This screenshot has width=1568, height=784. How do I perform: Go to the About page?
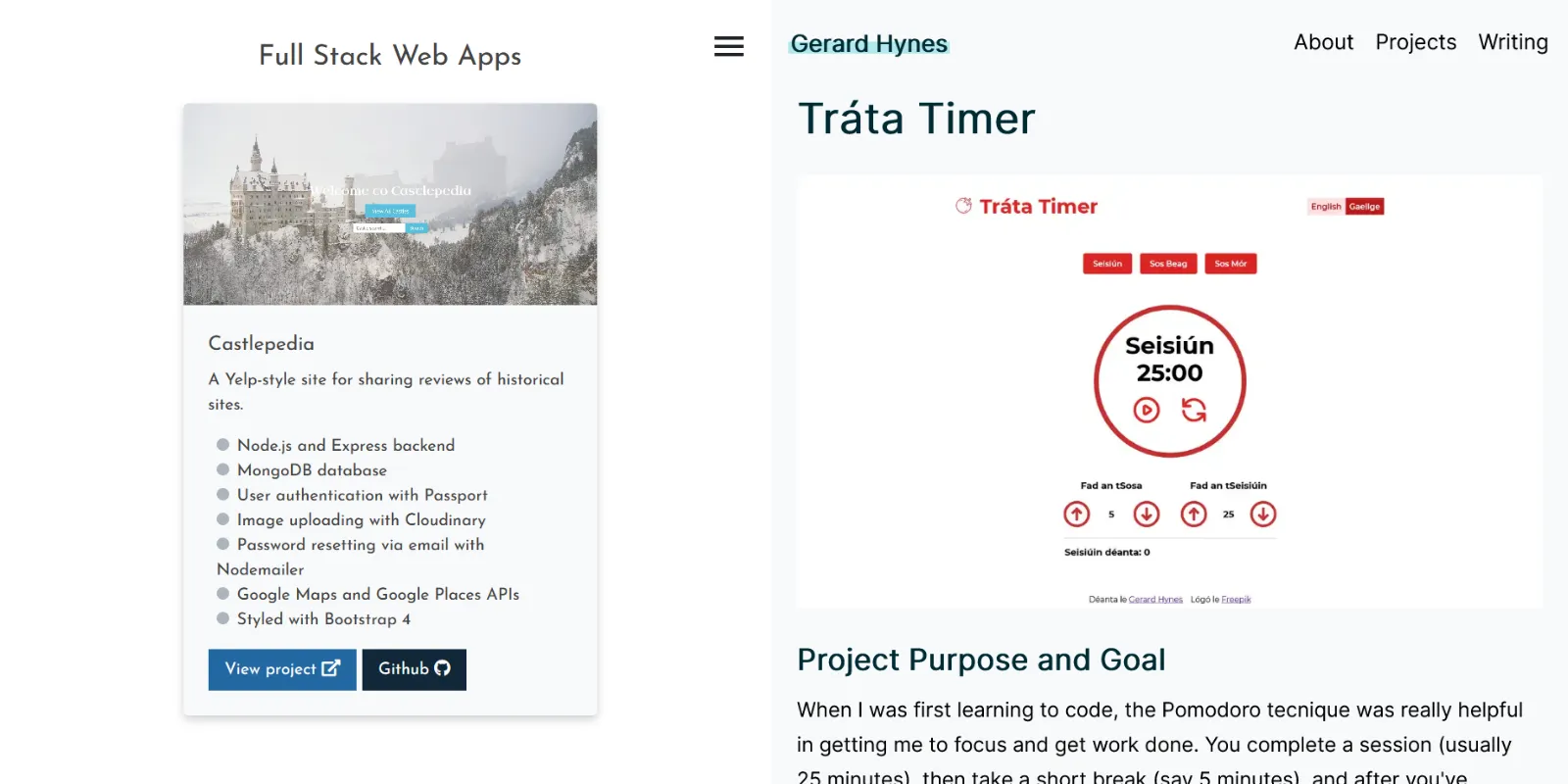click(x=1323, y=42)
